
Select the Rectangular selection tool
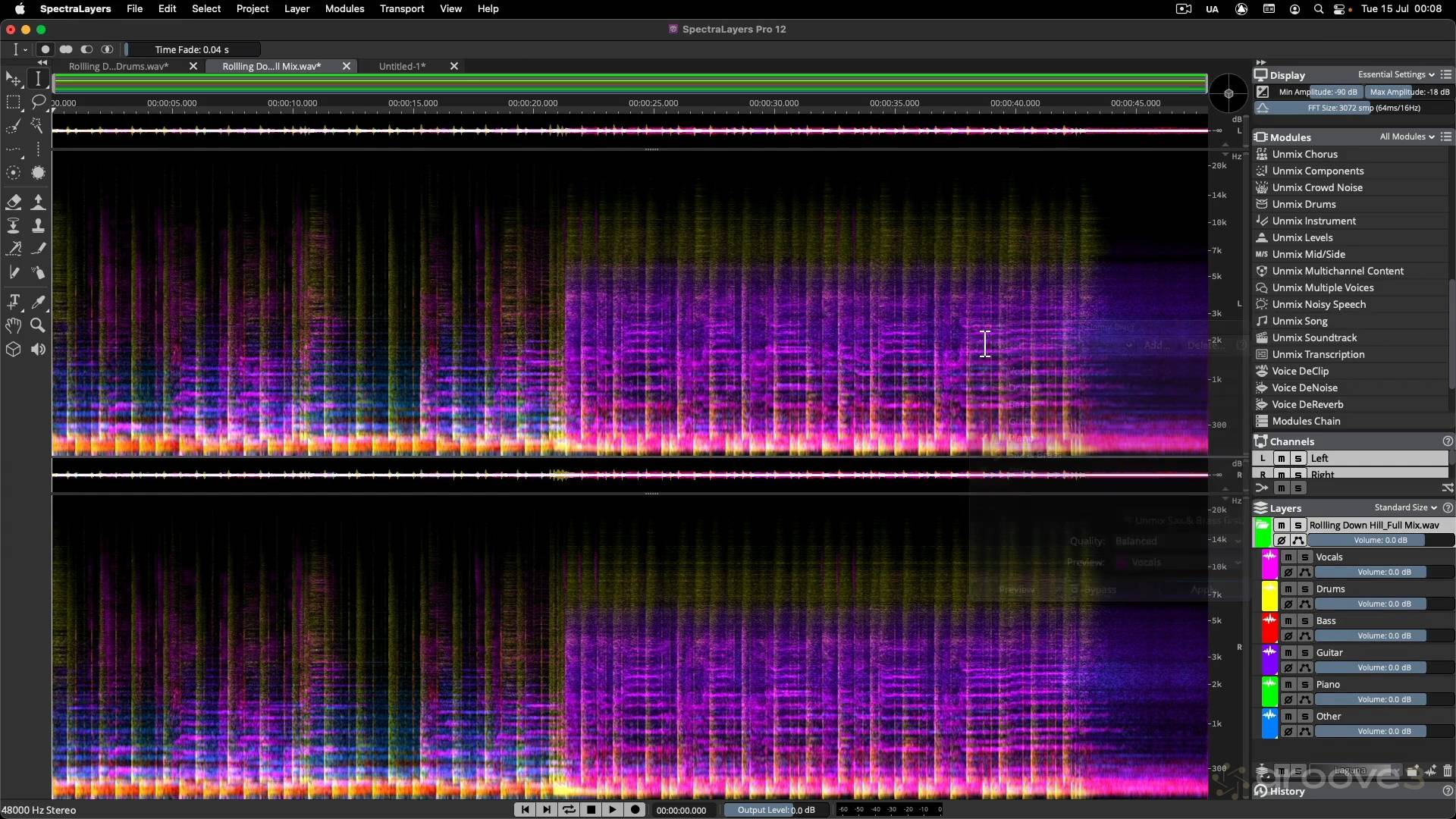click(14, 102)
